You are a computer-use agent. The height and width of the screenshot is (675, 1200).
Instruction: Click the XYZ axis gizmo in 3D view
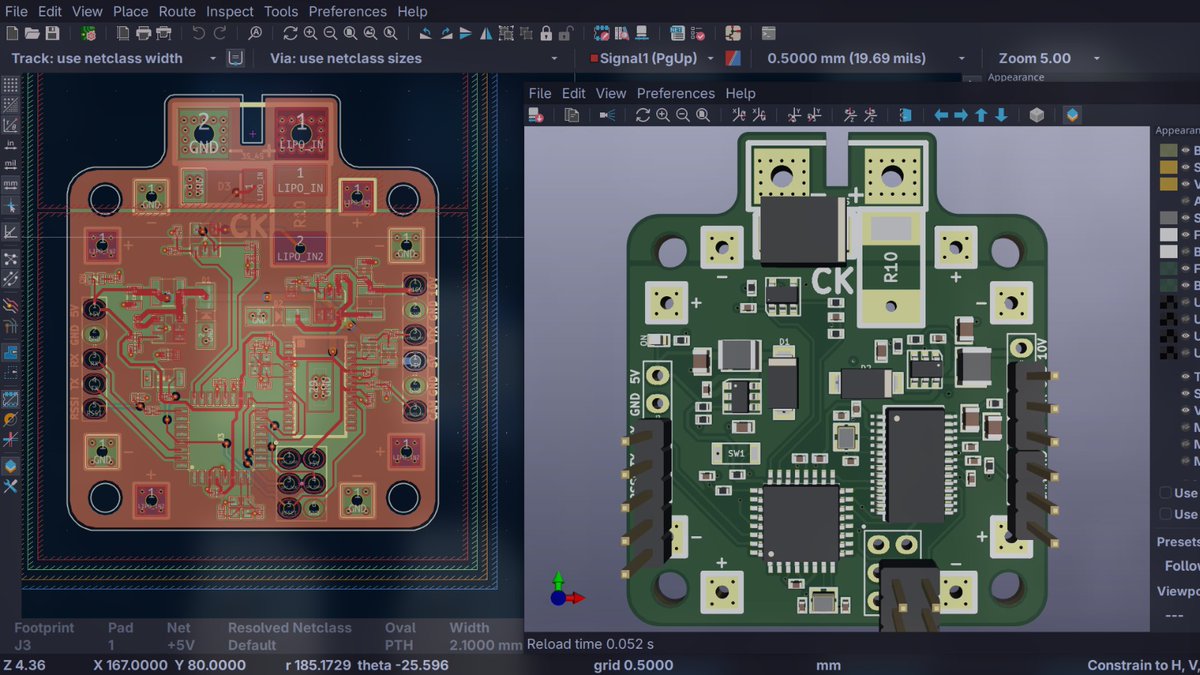[x=565, y=590]
